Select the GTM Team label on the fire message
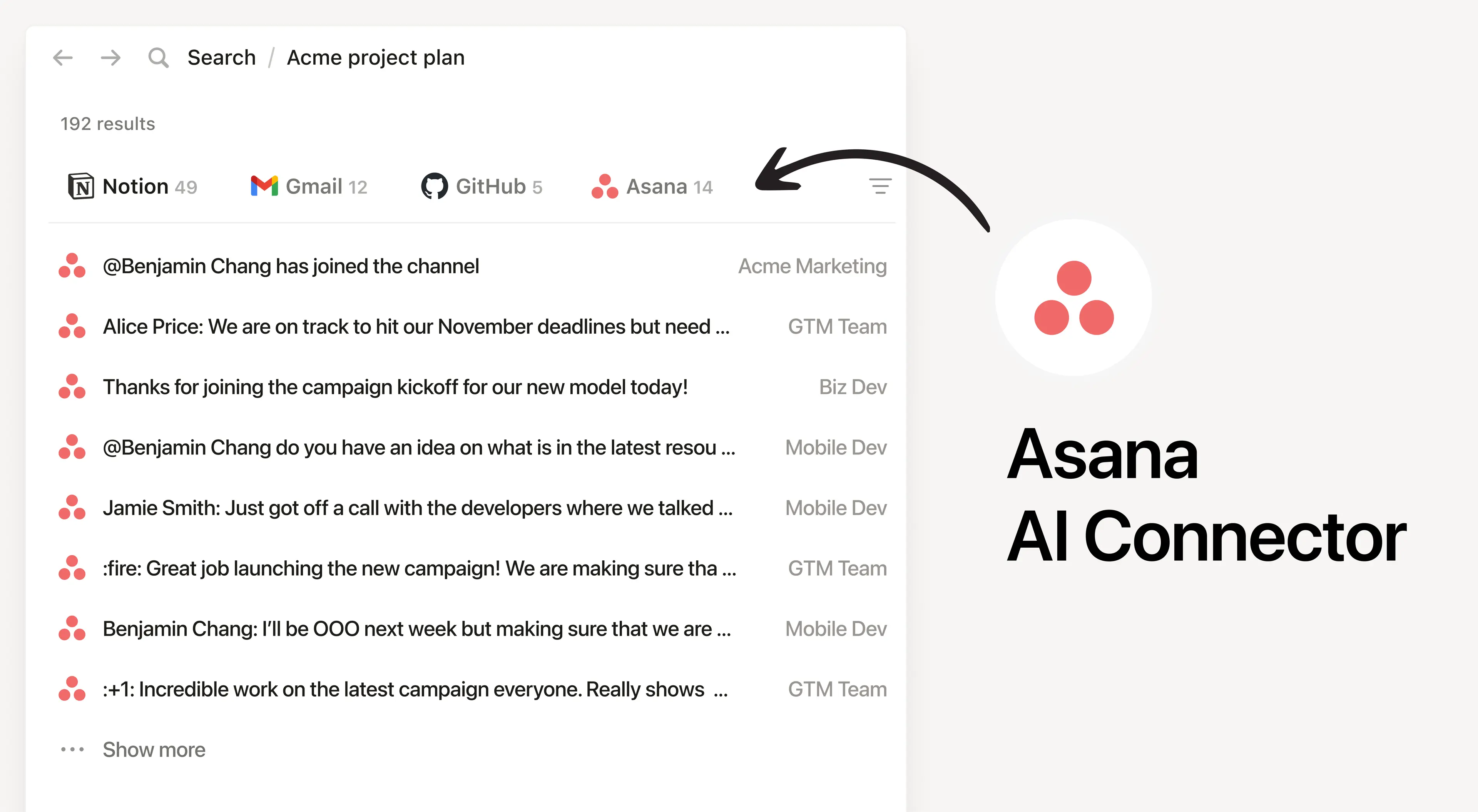Viewport: 1478px width, 812px height. [x=836, y=568]
